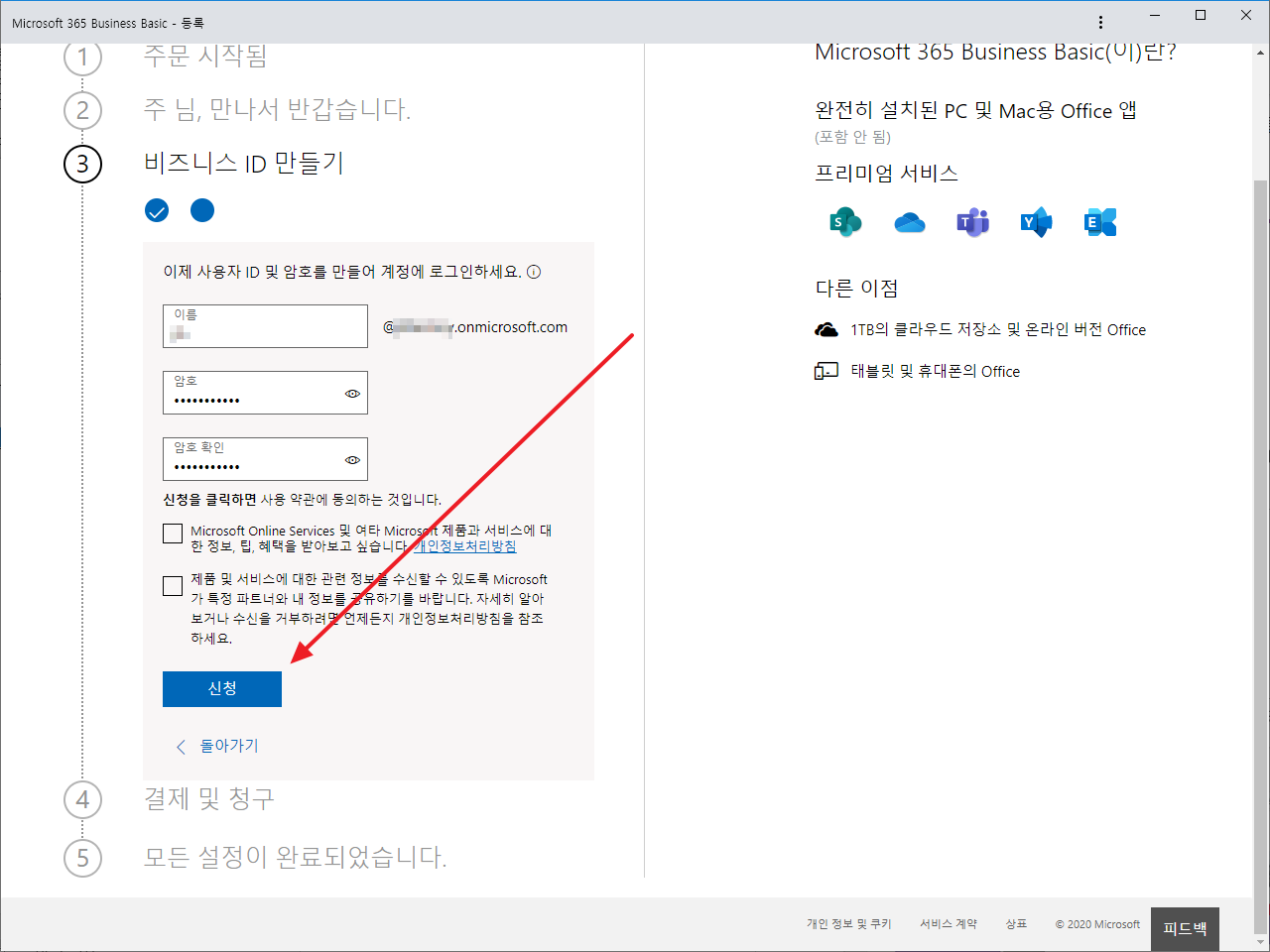Image resolution: width=1270 pixels, height=952 pixels.
Task: Click the 암호 확인 confirm input field
Action: [x=265, y=459]
